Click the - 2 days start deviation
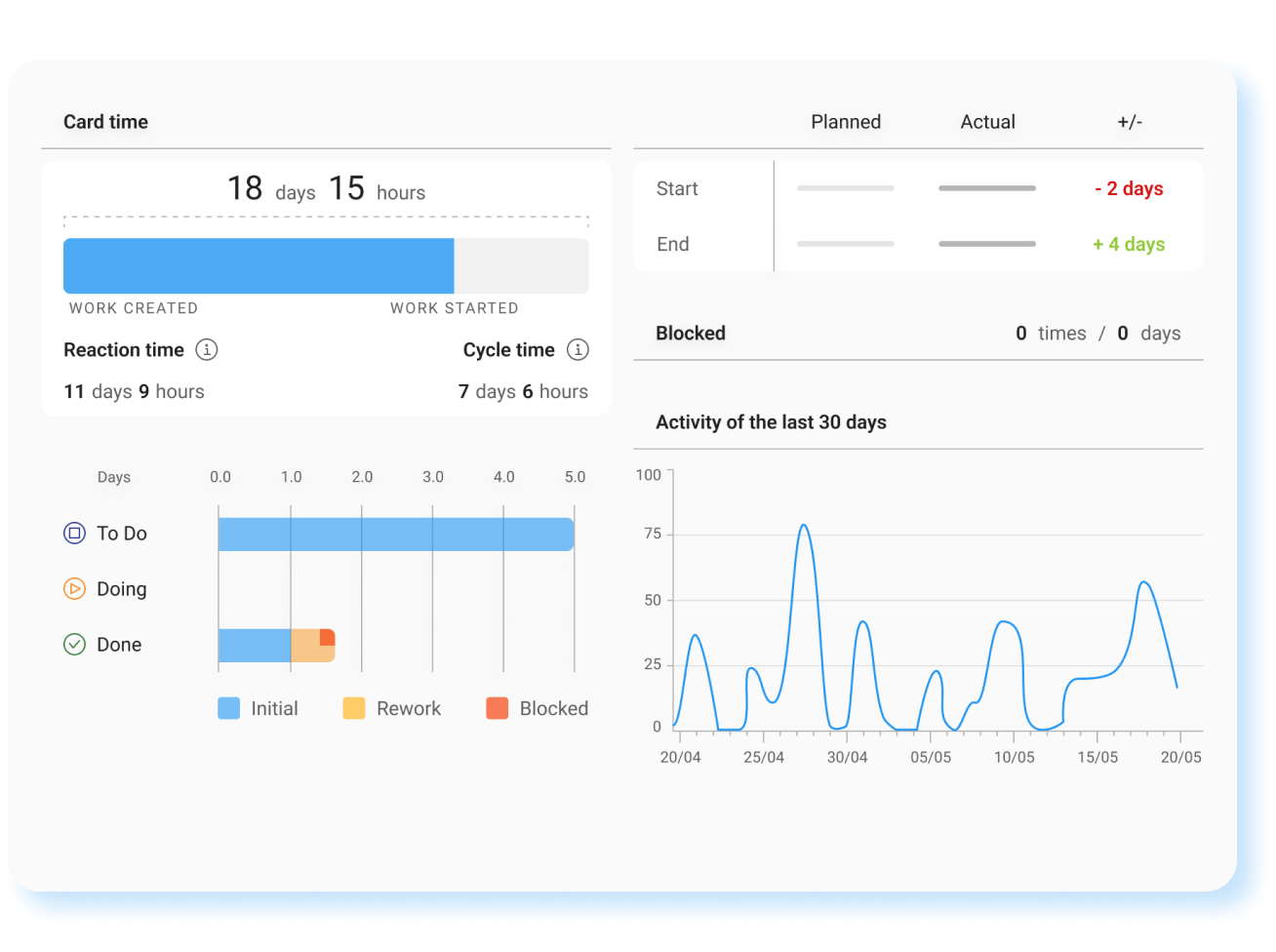 1129,189
